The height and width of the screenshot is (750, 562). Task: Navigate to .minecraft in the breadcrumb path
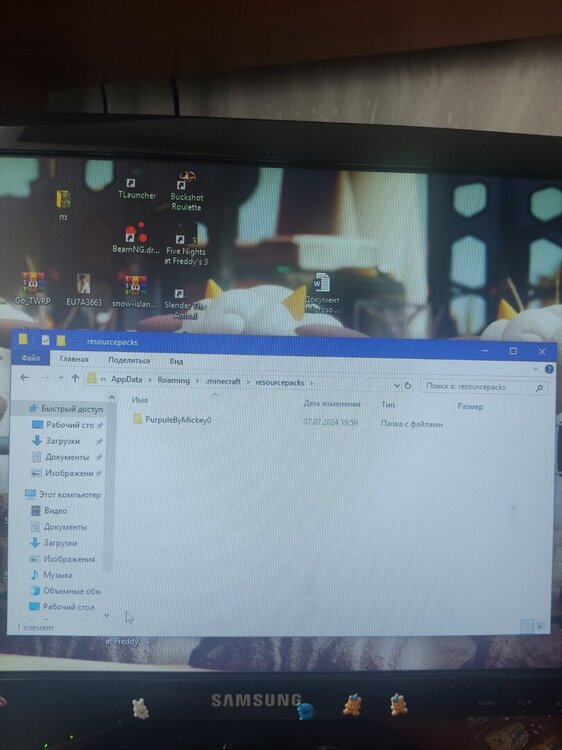point(223,381)
